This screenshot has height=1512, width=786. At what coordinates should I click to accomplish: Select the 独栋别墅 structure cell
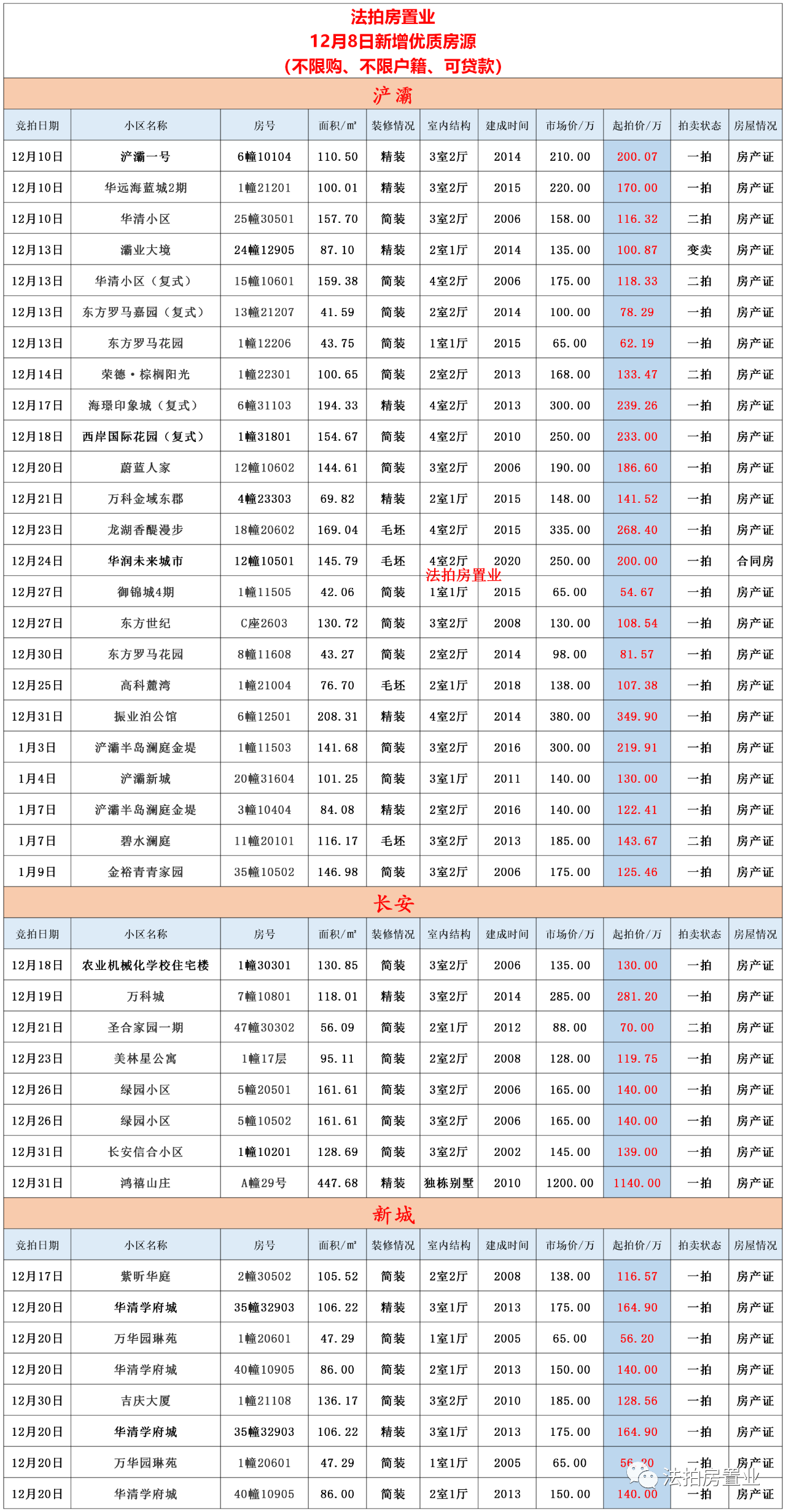(449, 1183)
